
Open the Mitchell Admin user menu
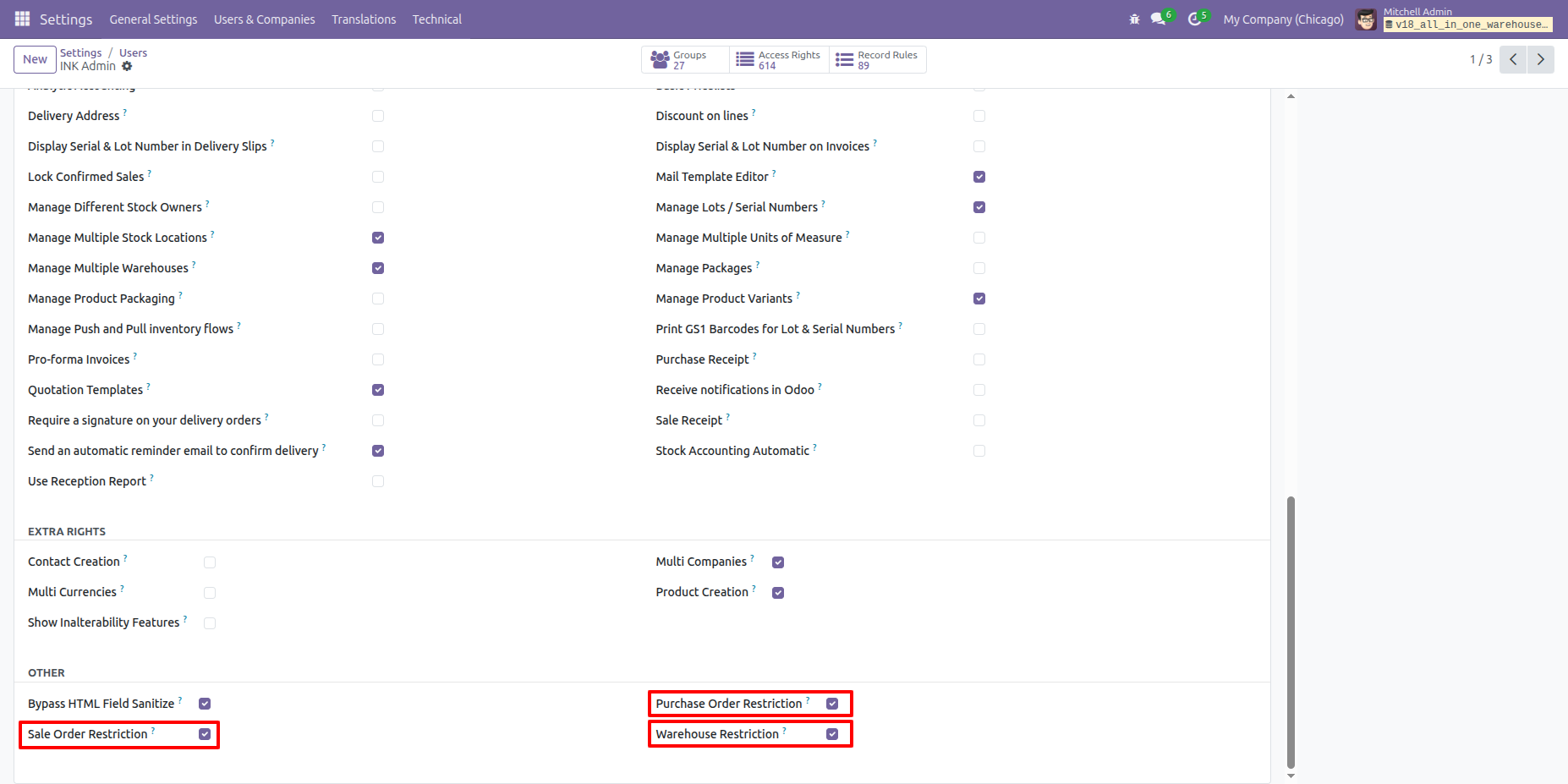click(x=1455, y=19)
